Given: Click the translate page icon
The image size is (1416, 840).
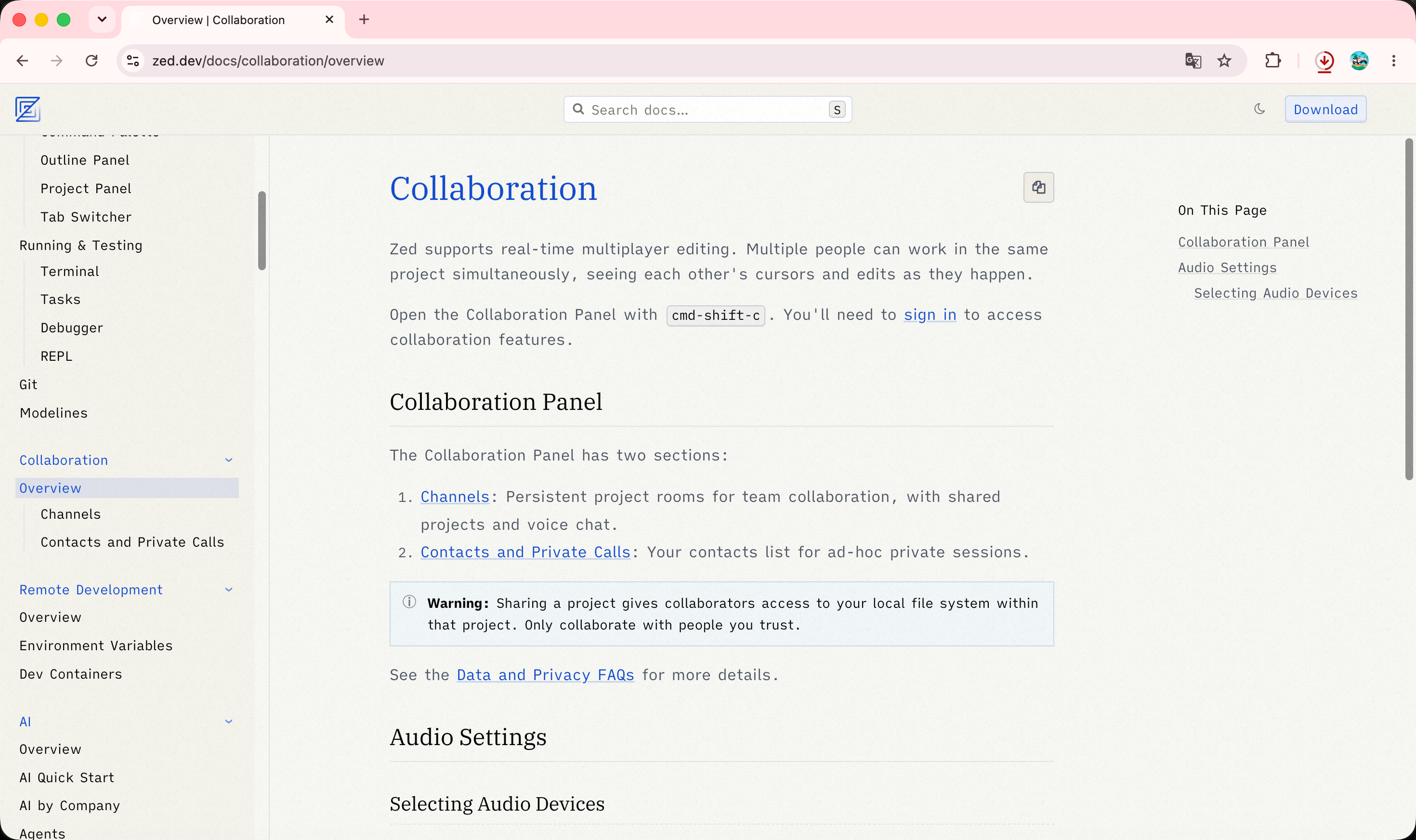Looking at the screenshot, I should point(1193,61).
